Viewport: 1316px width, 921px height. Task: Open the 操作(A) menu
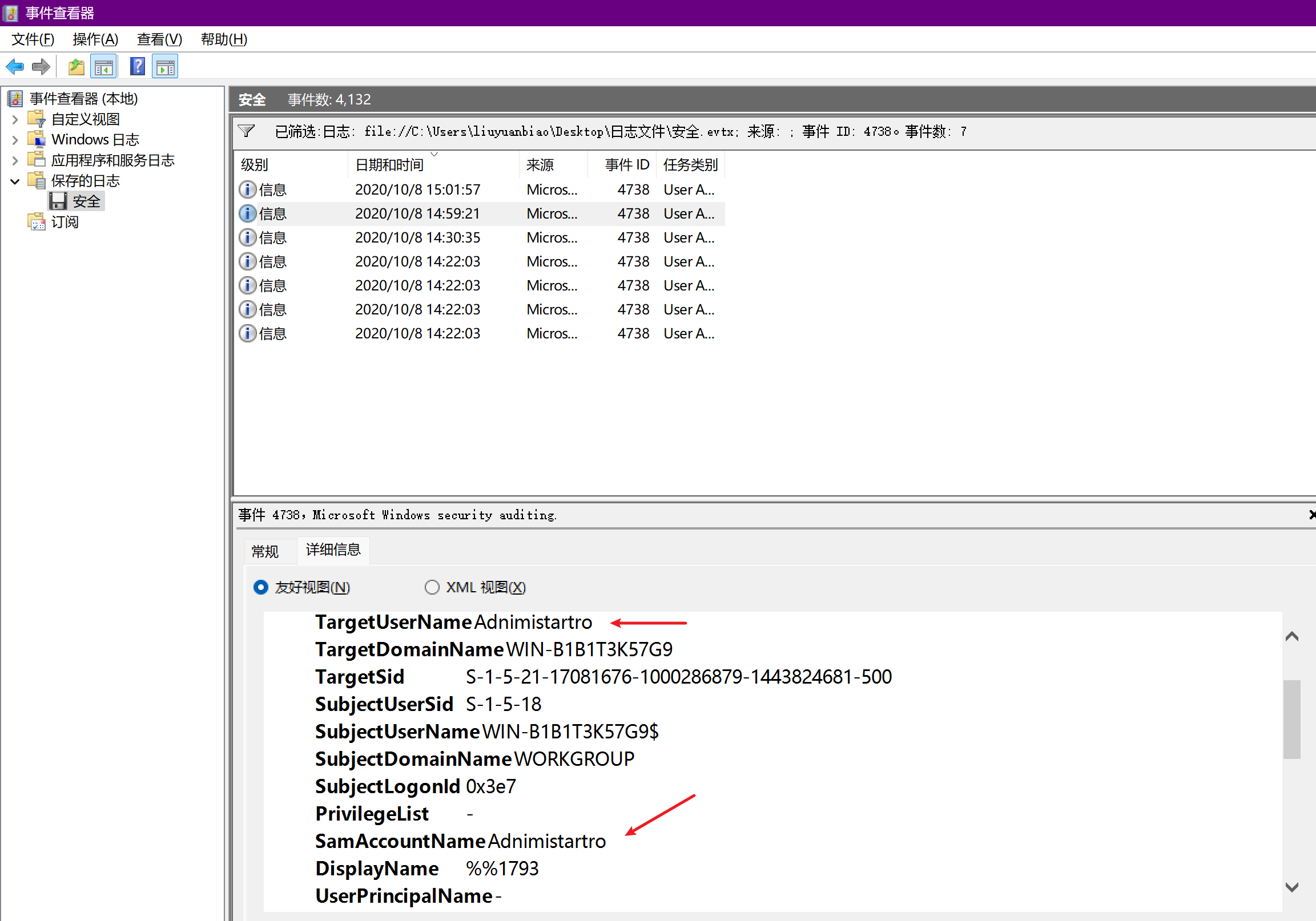pyautogui.click(x=95, y=39)
